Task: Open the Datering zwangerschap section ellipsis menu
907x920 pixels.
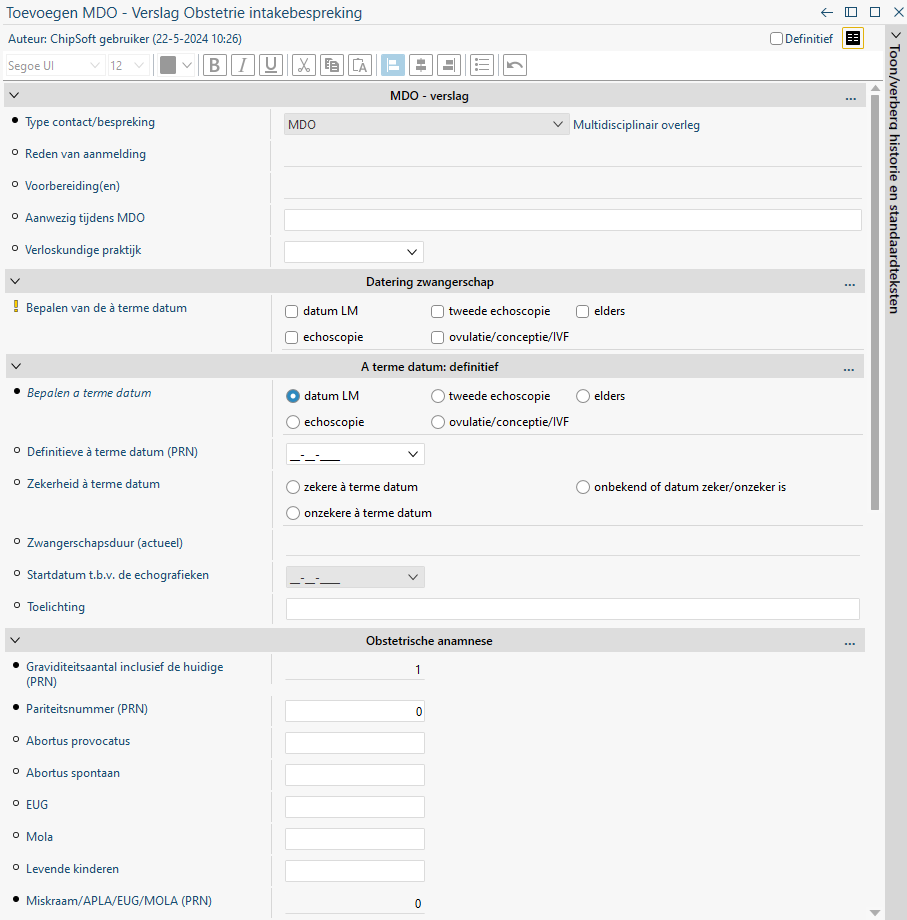Action: point(850,282)
